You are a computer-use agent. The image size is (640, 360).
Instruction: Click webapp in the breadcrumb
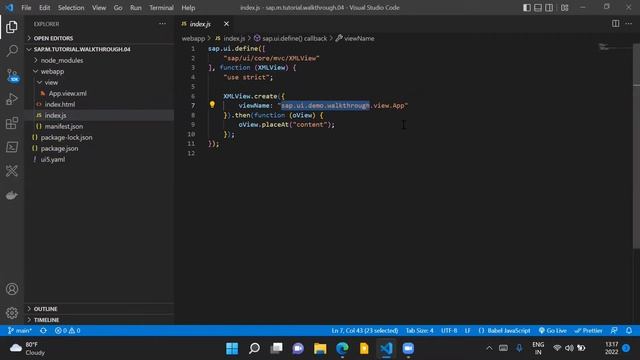[193, 38]
